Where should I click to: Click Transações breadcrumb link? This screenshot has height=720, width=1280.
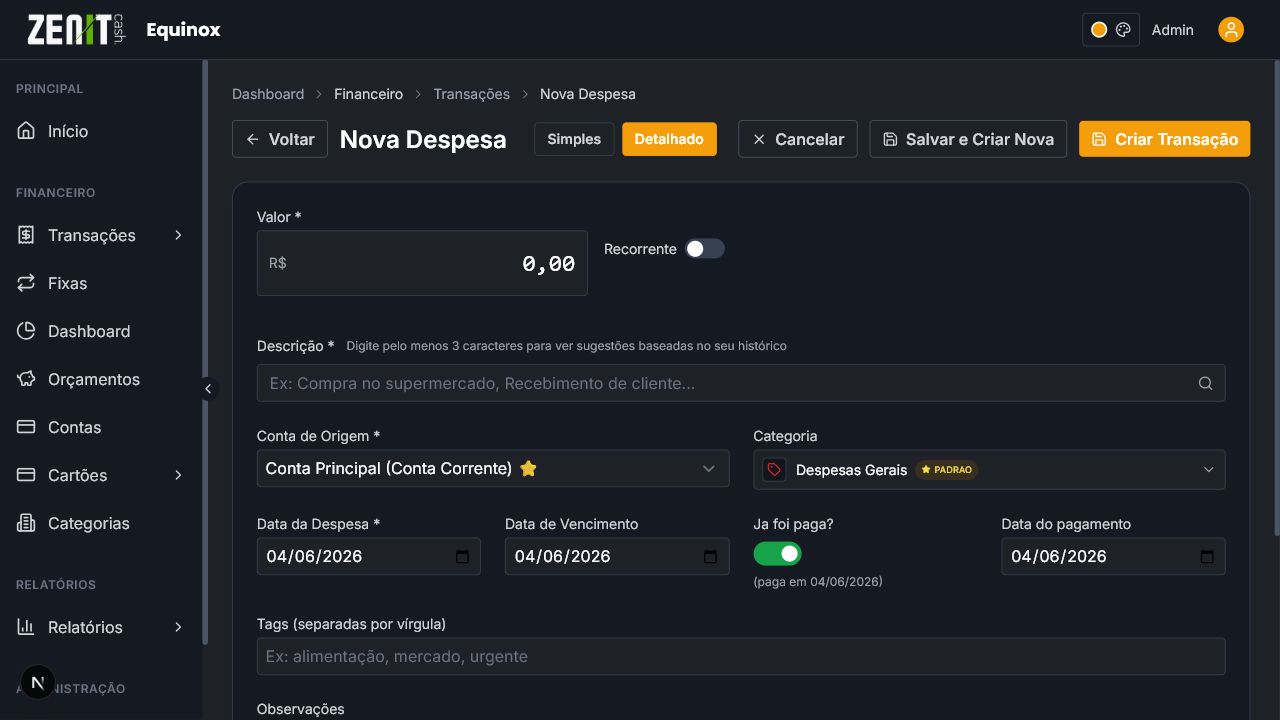[471, 94]
